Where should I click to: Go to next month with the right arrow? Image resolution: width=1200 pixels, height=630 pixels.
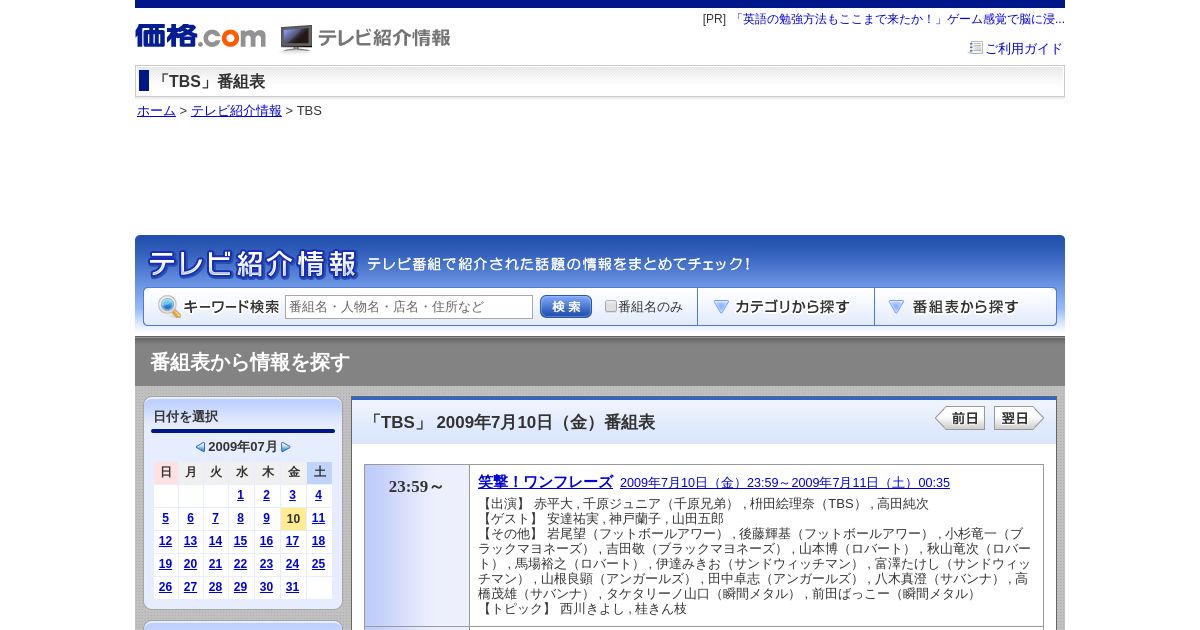[x=286, y=447]
